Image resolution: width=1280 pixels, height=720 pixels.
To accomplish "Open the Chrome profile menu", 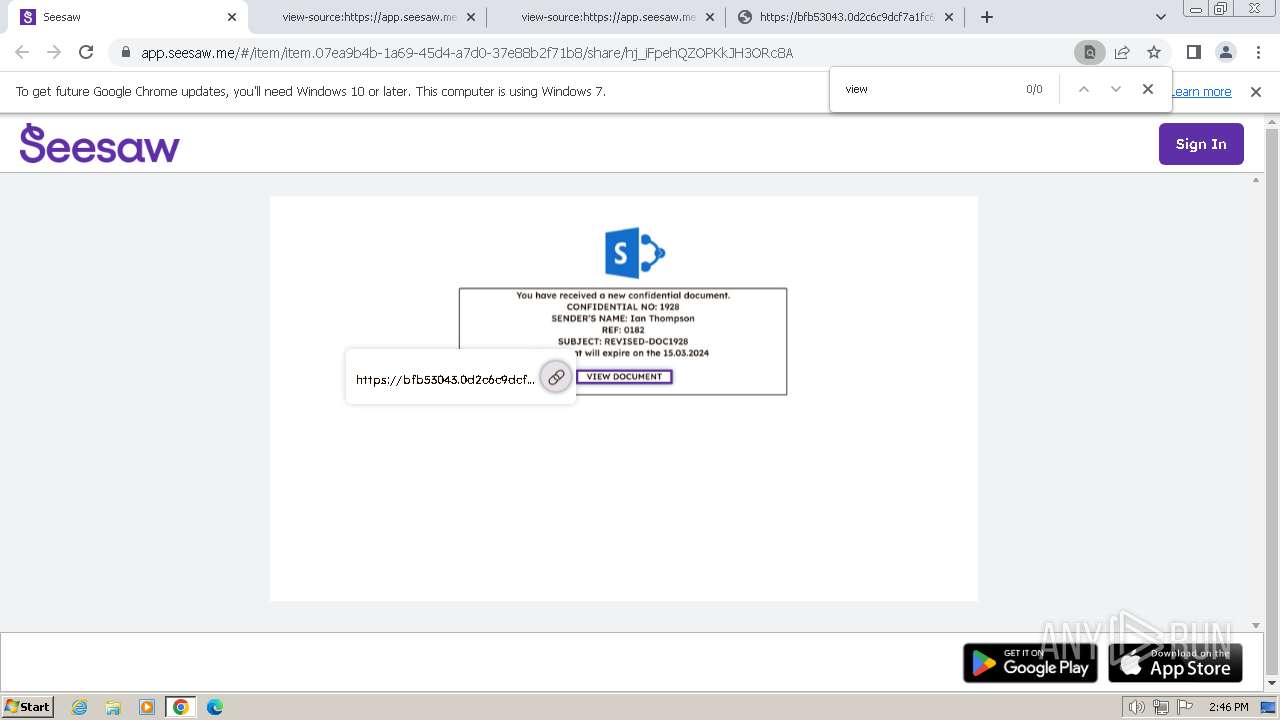I will [1225, 53].
